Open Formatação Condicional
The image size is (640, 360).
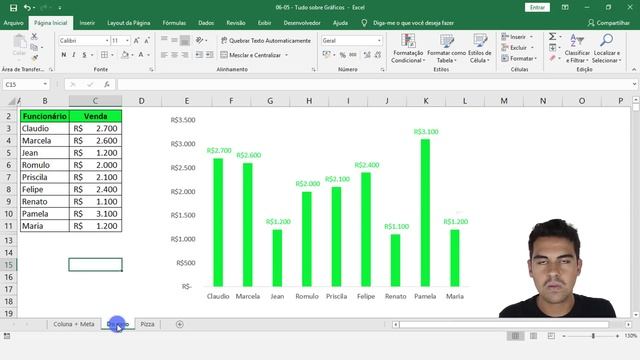[408, 49]
